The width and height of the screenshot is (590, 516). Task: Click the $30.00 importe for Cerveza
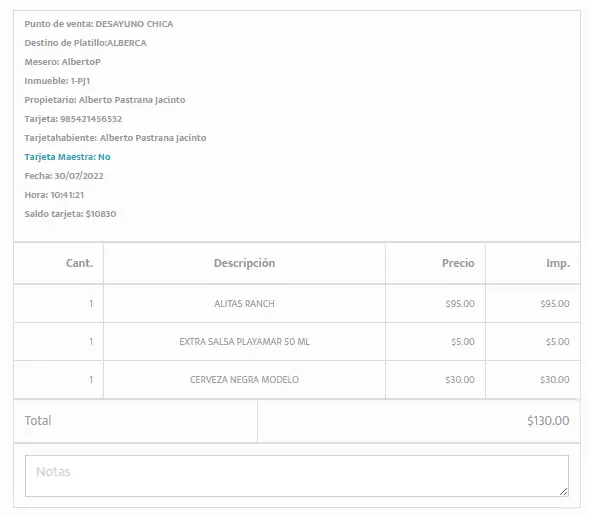555,380
